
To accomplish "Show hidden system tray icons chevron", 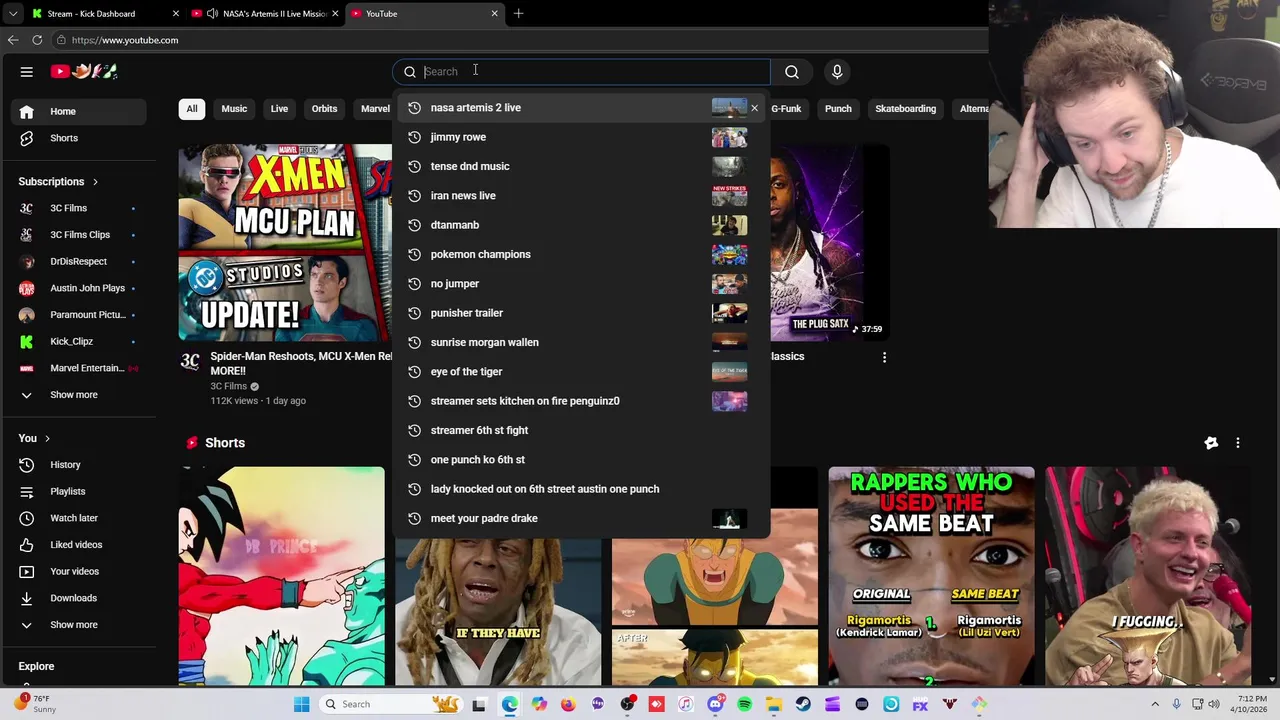I will 1155,704.
